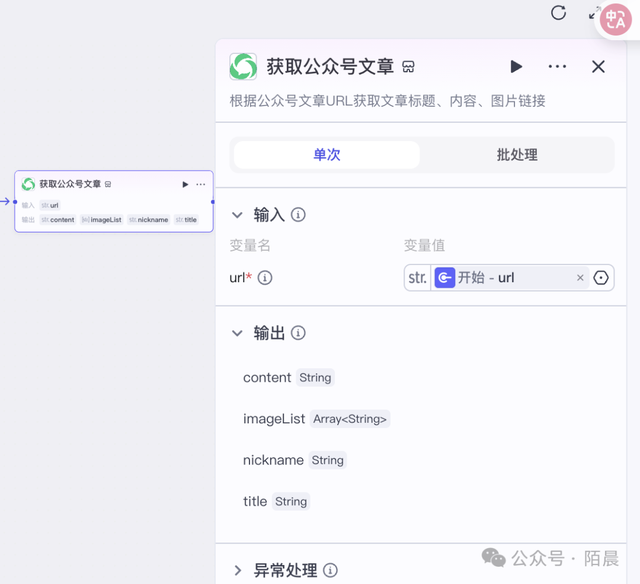Screen dimensions: 640x584
Task: Click the 变量名 column header
Action: tap(250, 246)
